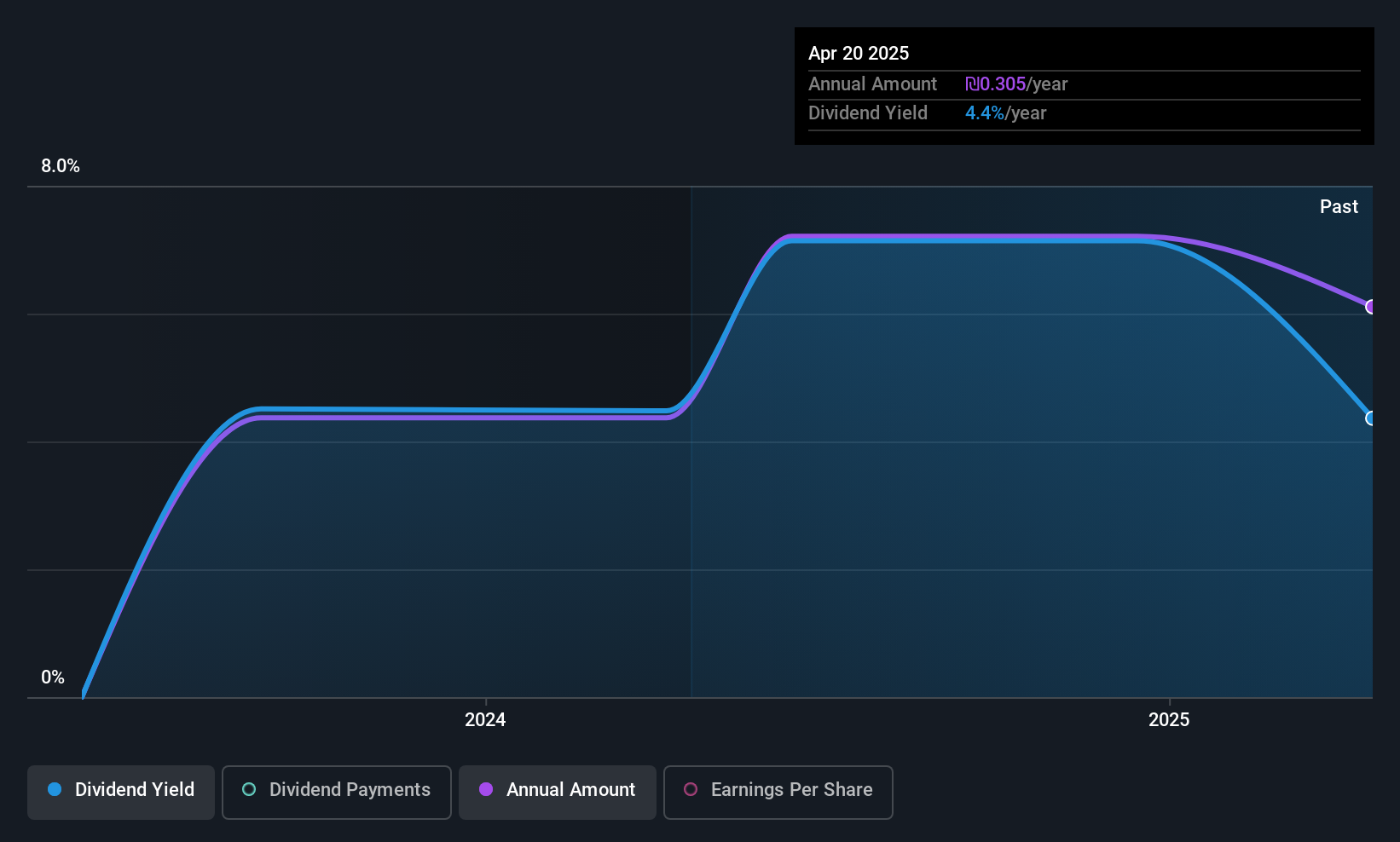Screen dimensions: 1400x842
Task: Select the purple Annual Amount endpoint marker
Action: tap(1371, 307)
